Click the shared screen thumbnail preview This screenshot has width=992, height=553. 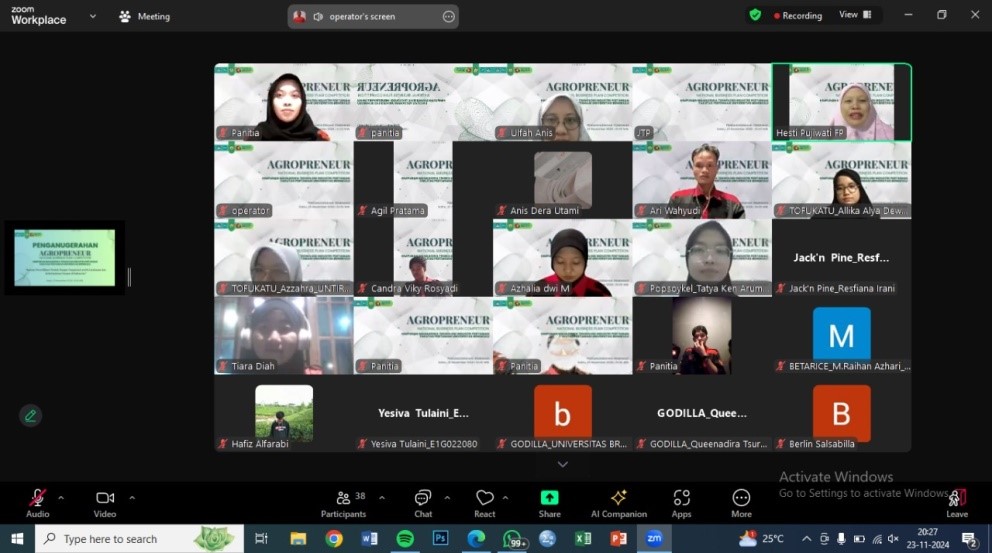[65, 258]
